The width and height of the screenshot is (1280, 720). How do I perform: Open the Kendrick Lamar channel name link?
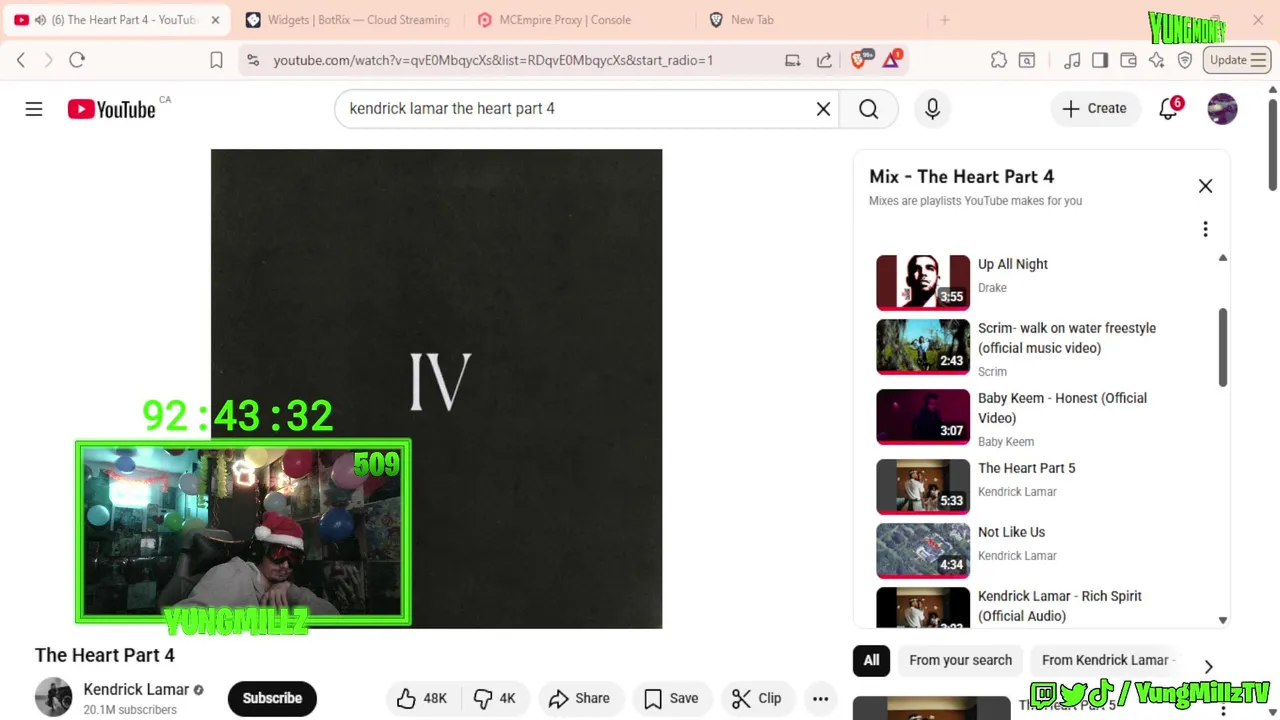(136, 689)
